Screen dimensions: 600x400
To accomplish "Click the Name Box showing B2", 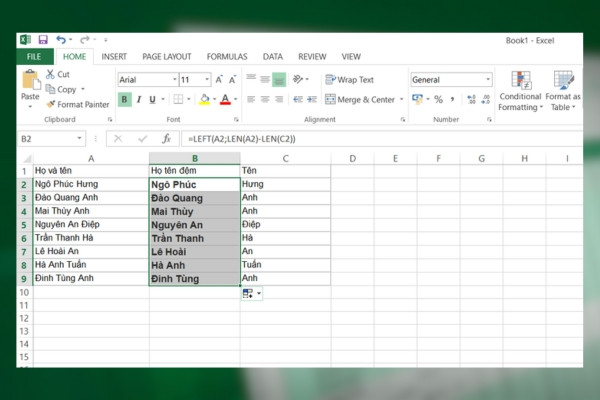I will point(47,139).
